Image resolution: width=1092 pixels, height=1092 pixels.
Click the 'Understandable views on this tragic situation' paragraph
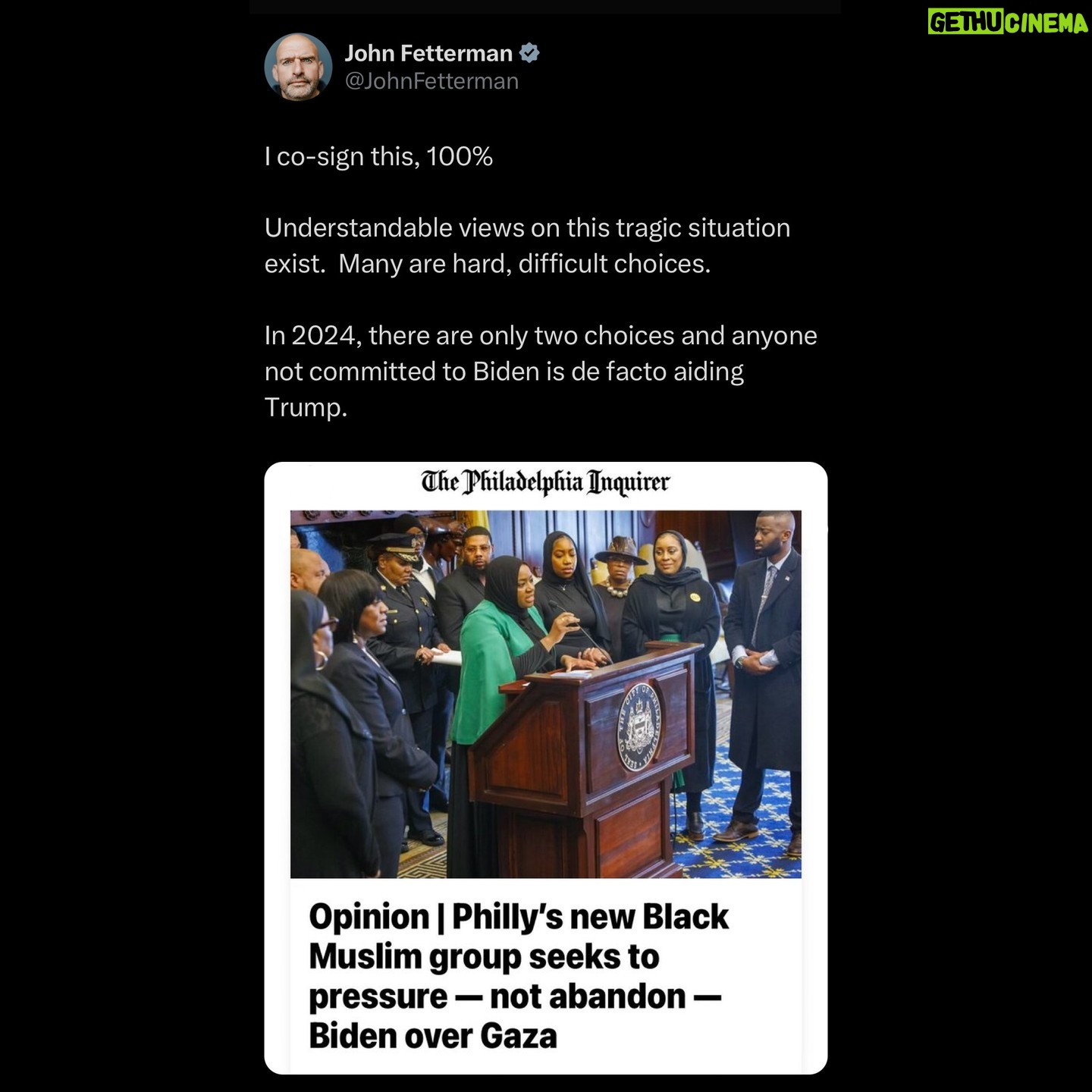point(527,246)
